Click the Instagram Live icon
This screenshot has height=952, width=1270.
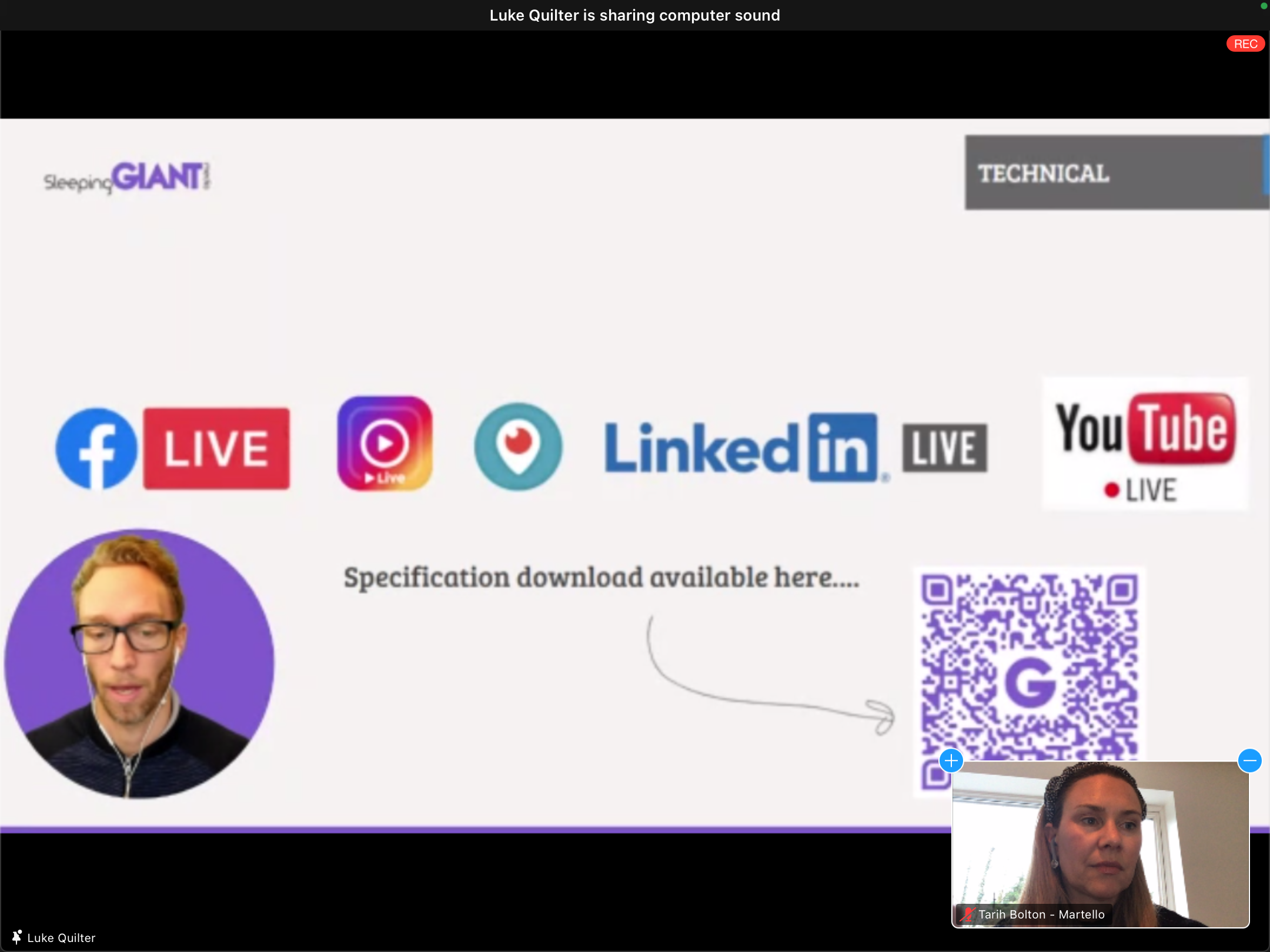(x=385, y=444)
